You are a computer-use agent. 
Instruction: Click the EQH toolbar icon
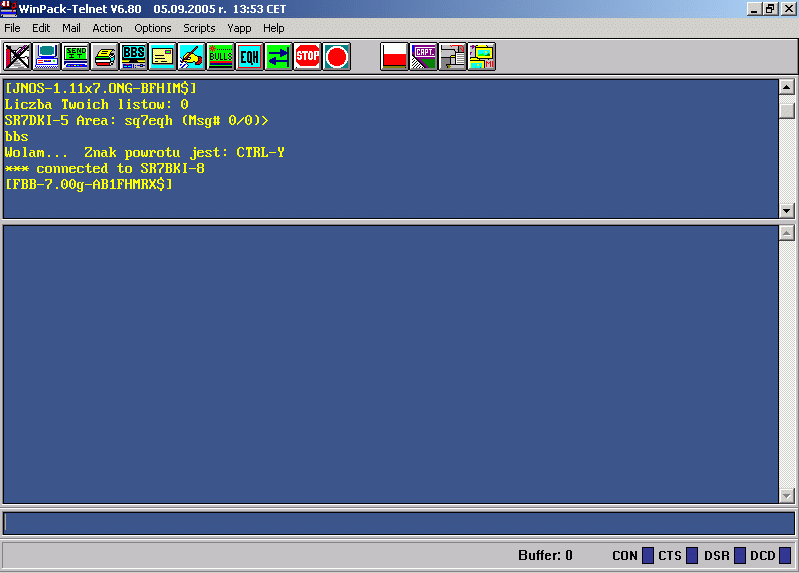(250, 56)
